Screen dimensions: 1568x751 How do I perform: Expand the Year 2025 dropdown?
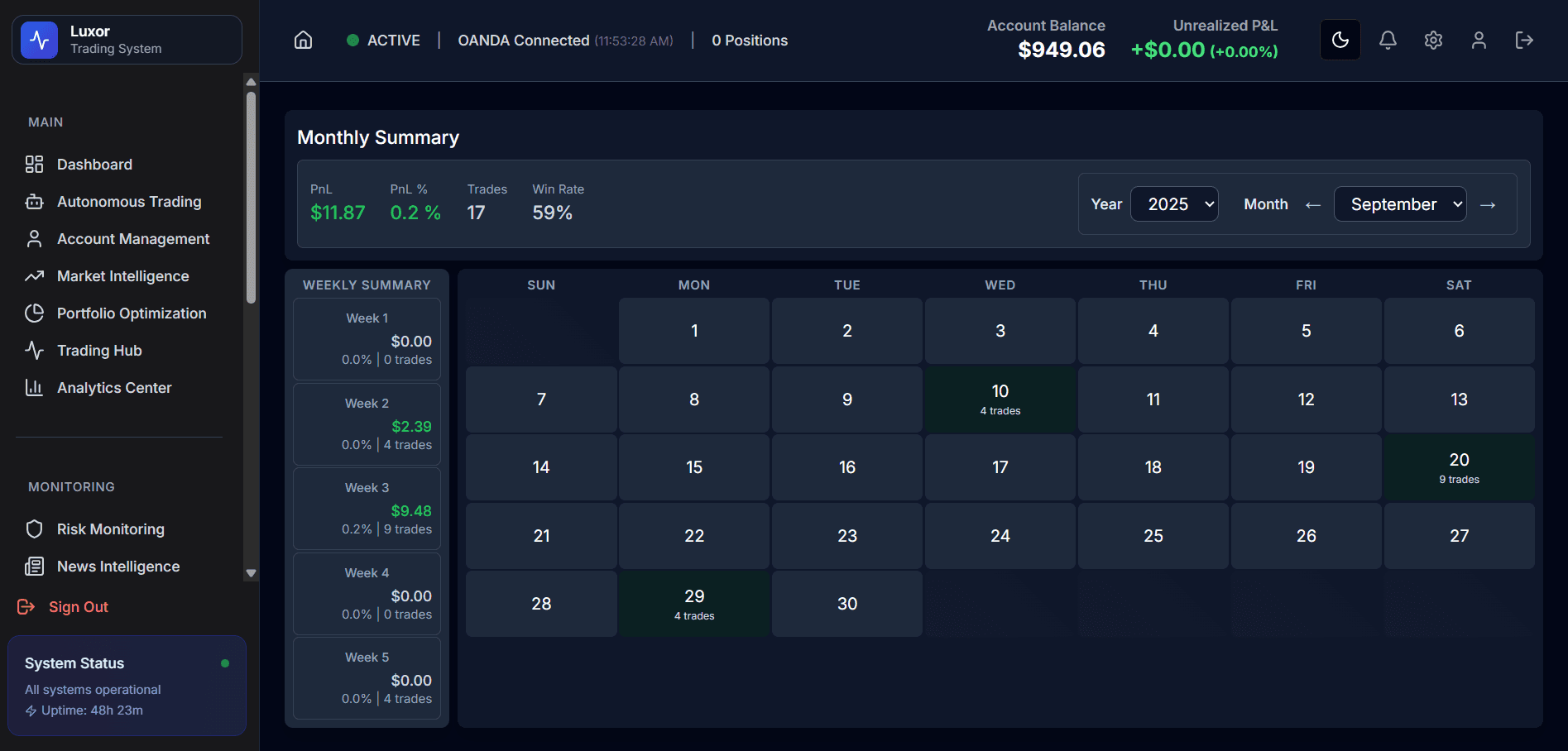(x=1174, y=204)
